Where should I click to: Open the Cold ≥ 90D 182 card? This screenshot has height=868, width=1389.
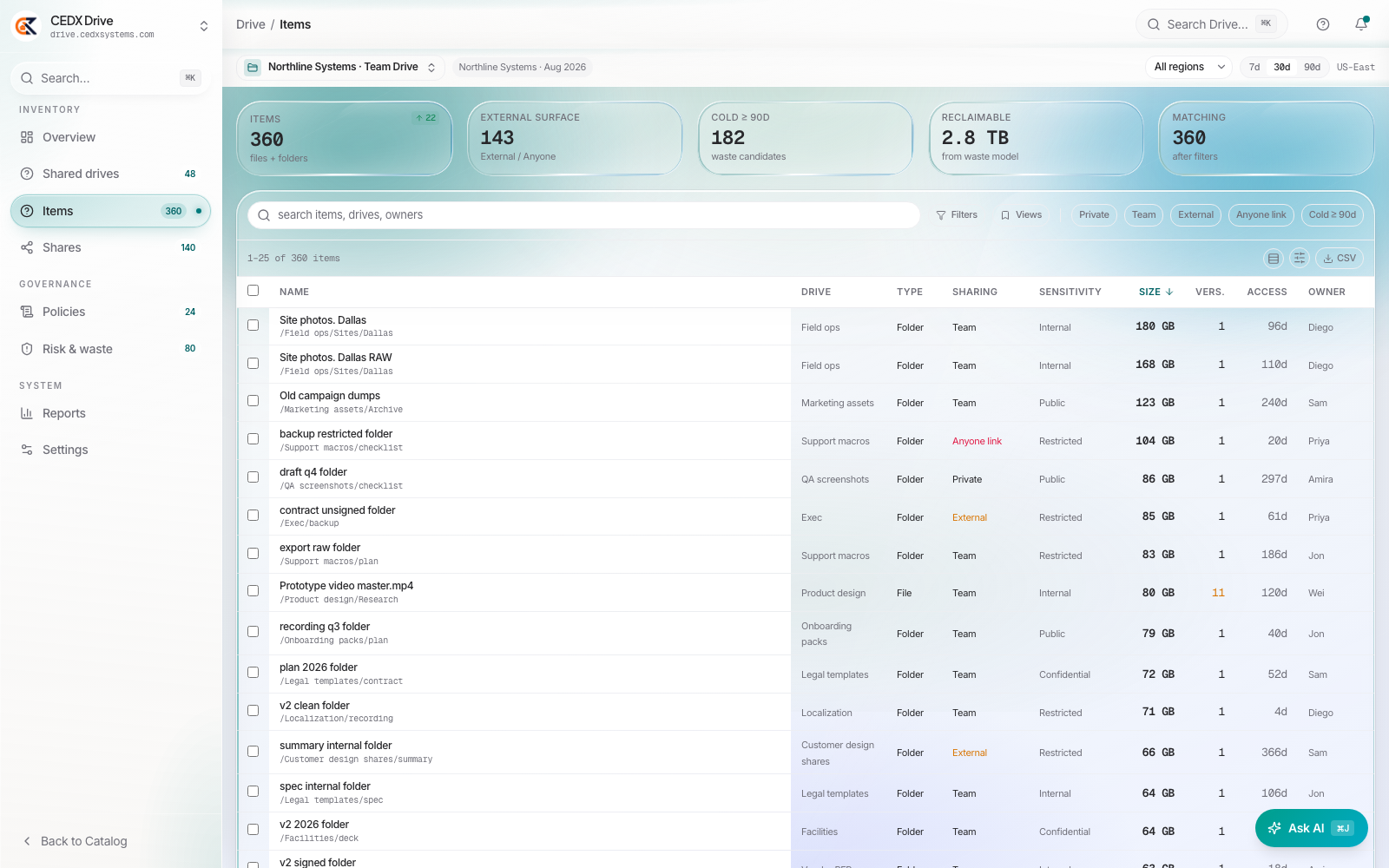coord(806,139)
